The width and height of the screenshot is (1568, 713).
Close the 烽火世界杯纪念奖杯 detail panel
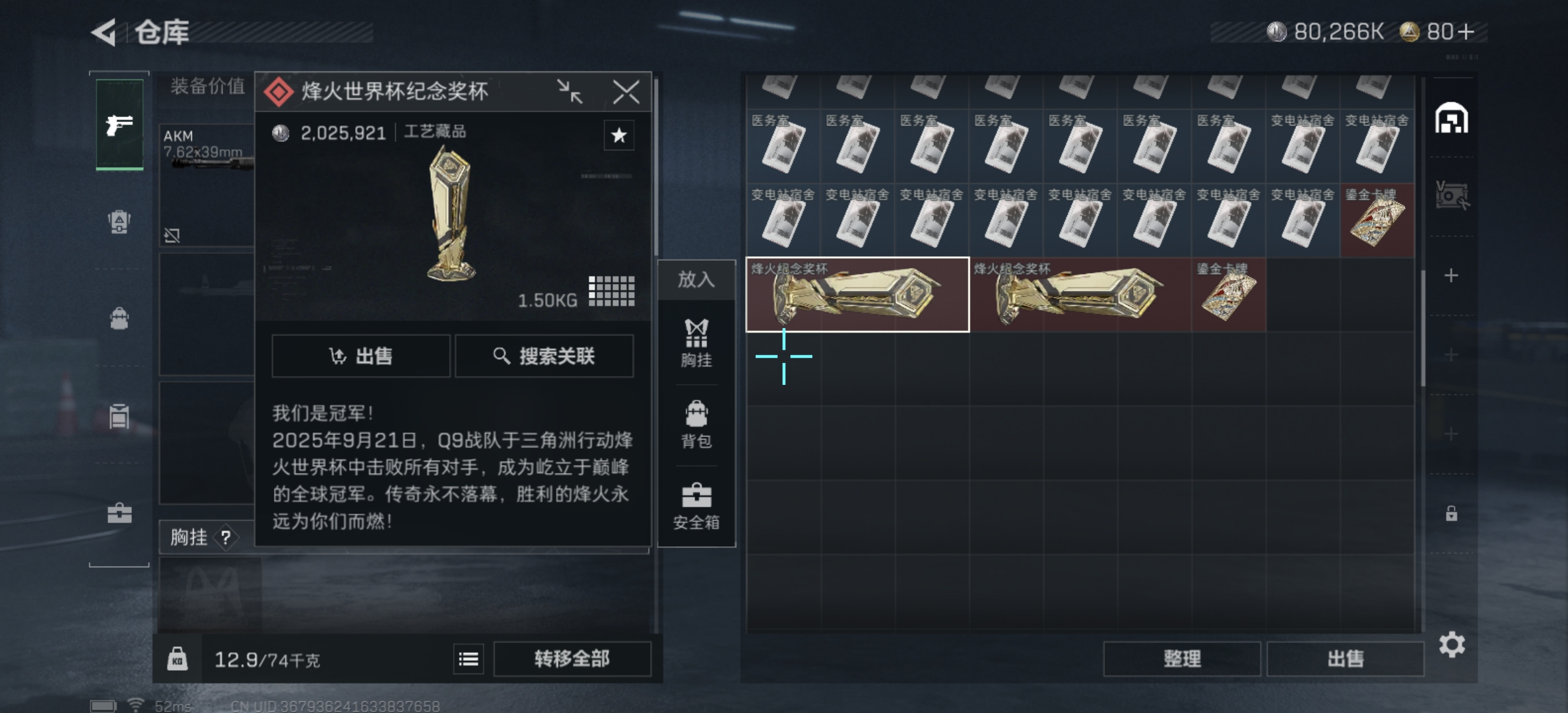[x=626, y=92]
